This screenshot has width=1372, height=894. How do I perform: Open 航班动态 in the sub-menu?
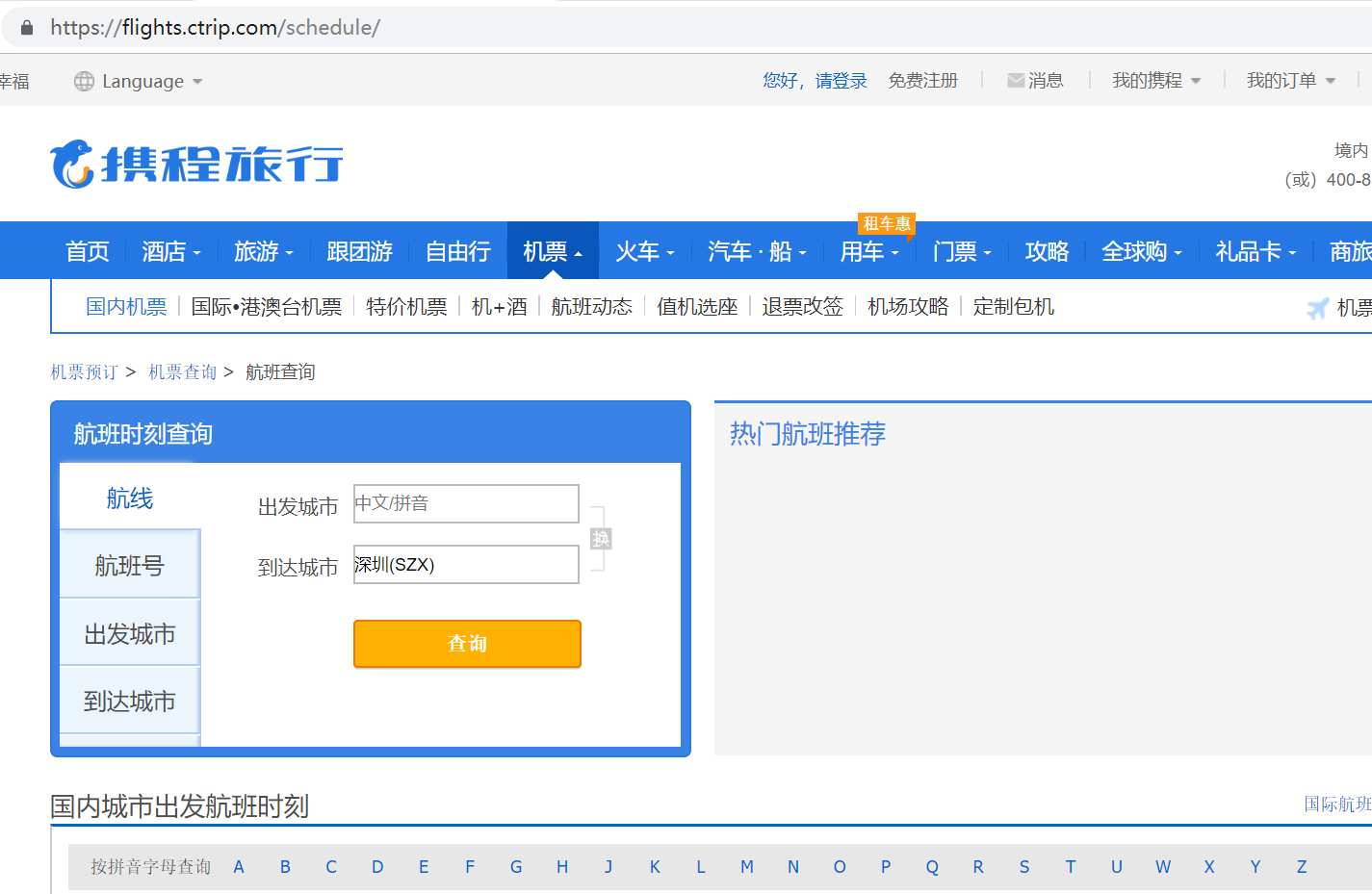(591, 307)
